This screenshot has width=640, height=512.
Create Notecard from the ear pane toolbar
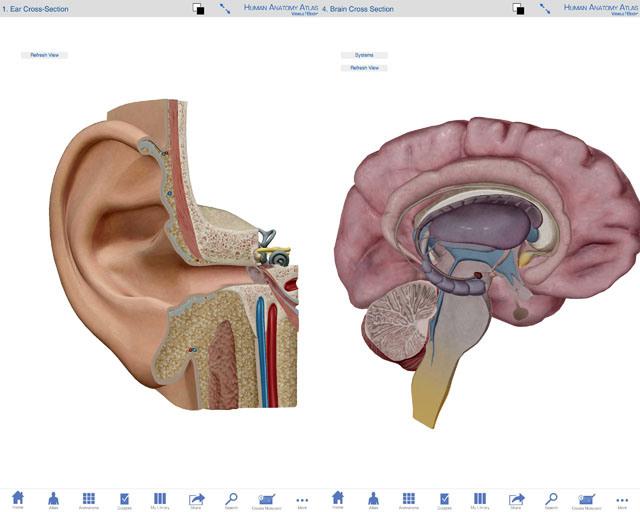point(267,498)
